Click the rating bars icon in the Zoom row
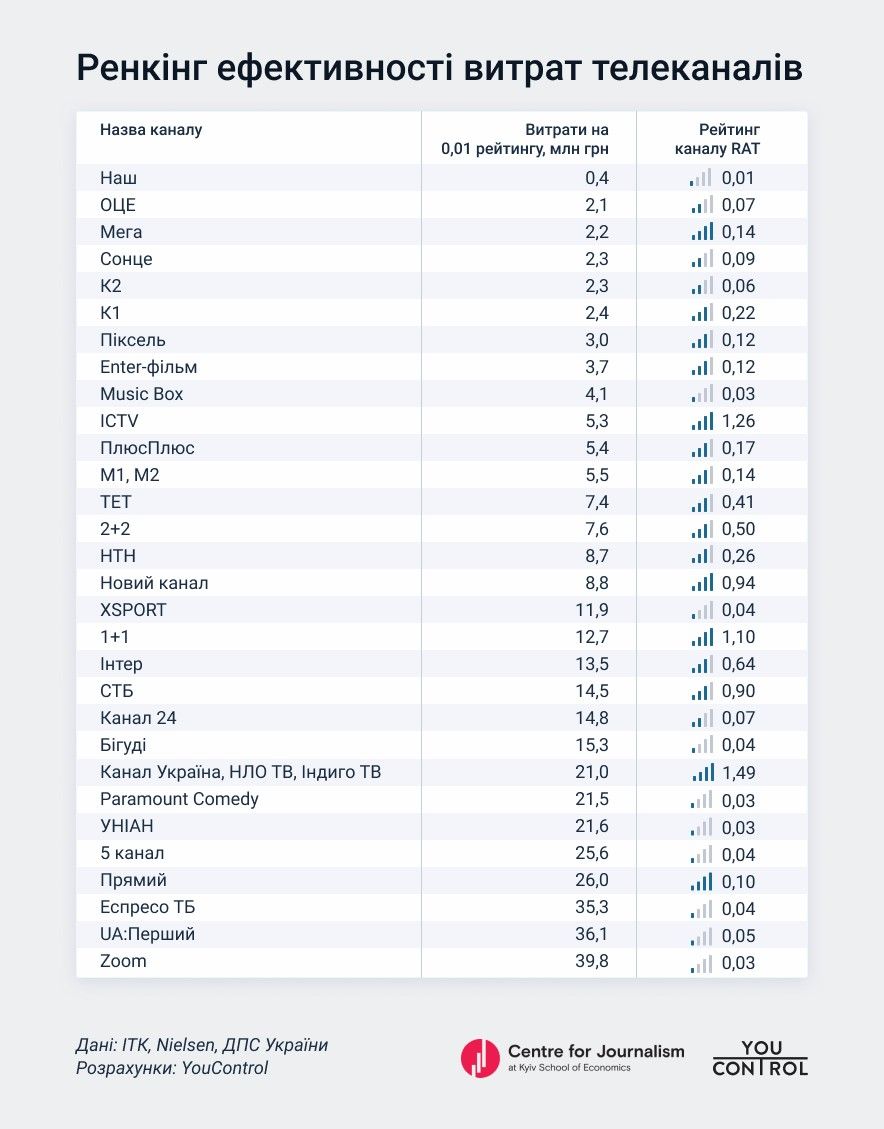This screenshot has height=1129, width=884. point(701,963)
